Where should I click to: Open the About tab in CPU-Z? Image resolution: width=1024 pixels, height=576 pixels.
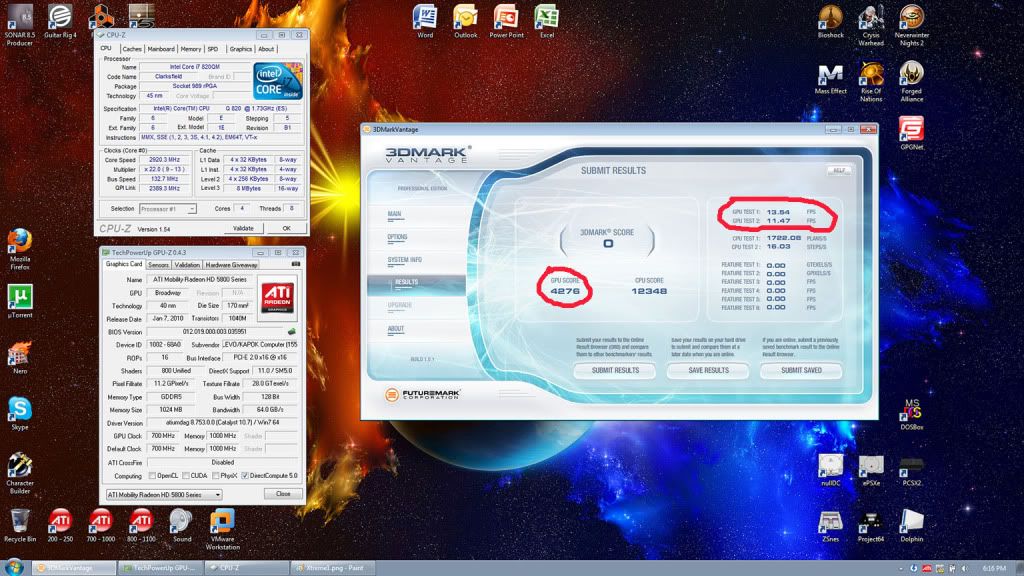(266, 49)
